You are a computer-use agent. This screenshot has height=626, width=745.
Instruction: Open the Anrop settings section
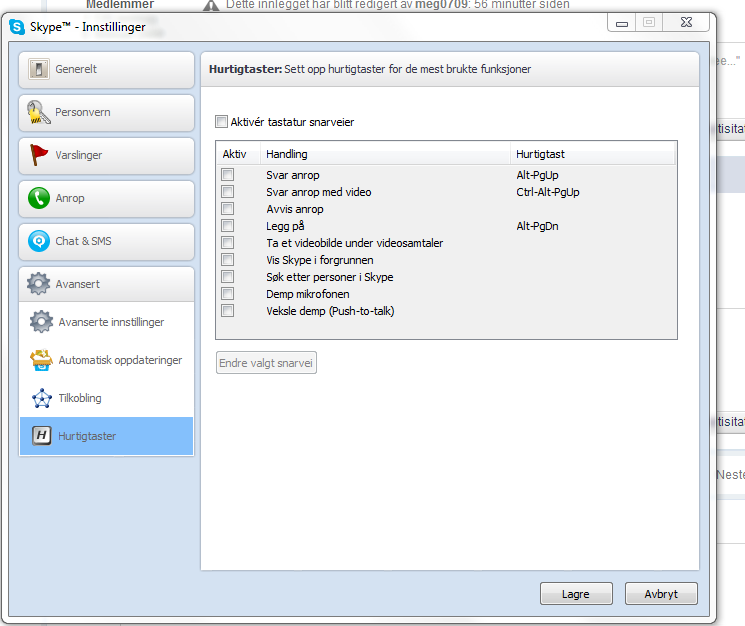106,199
